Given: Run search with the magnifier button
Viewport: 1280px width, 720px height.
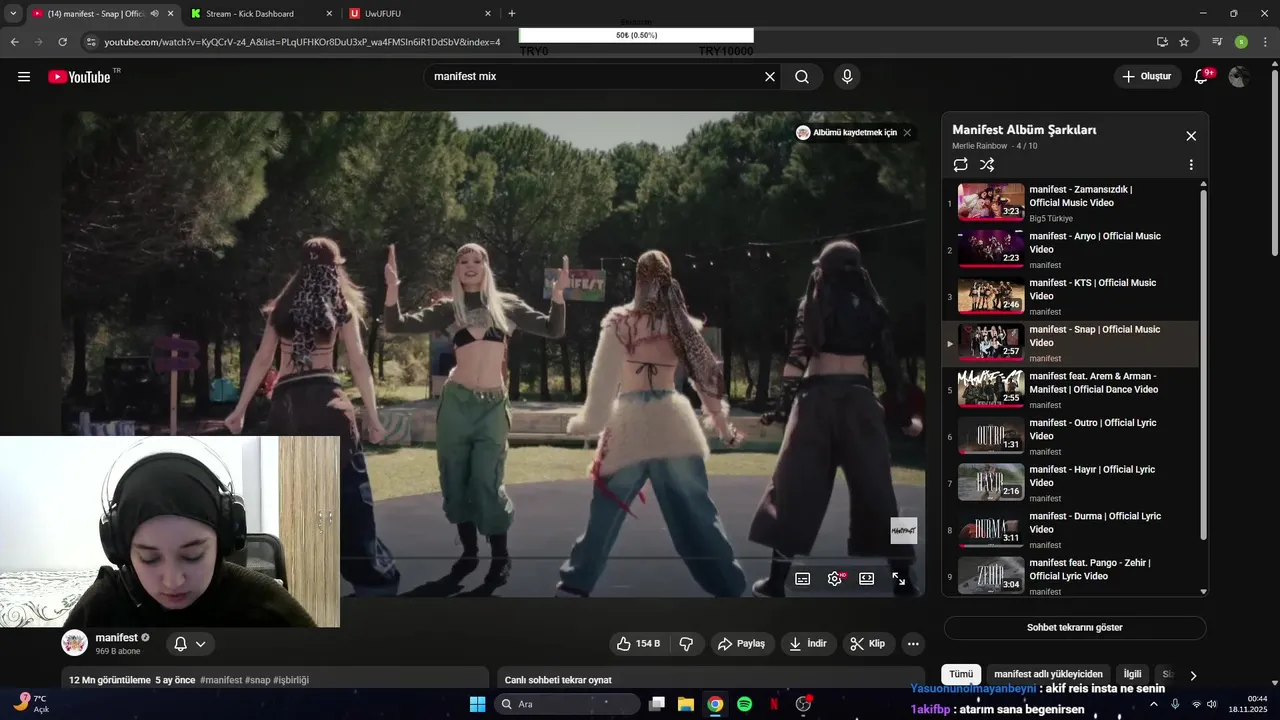Looking at the screenshot, I should click(802, 77).
